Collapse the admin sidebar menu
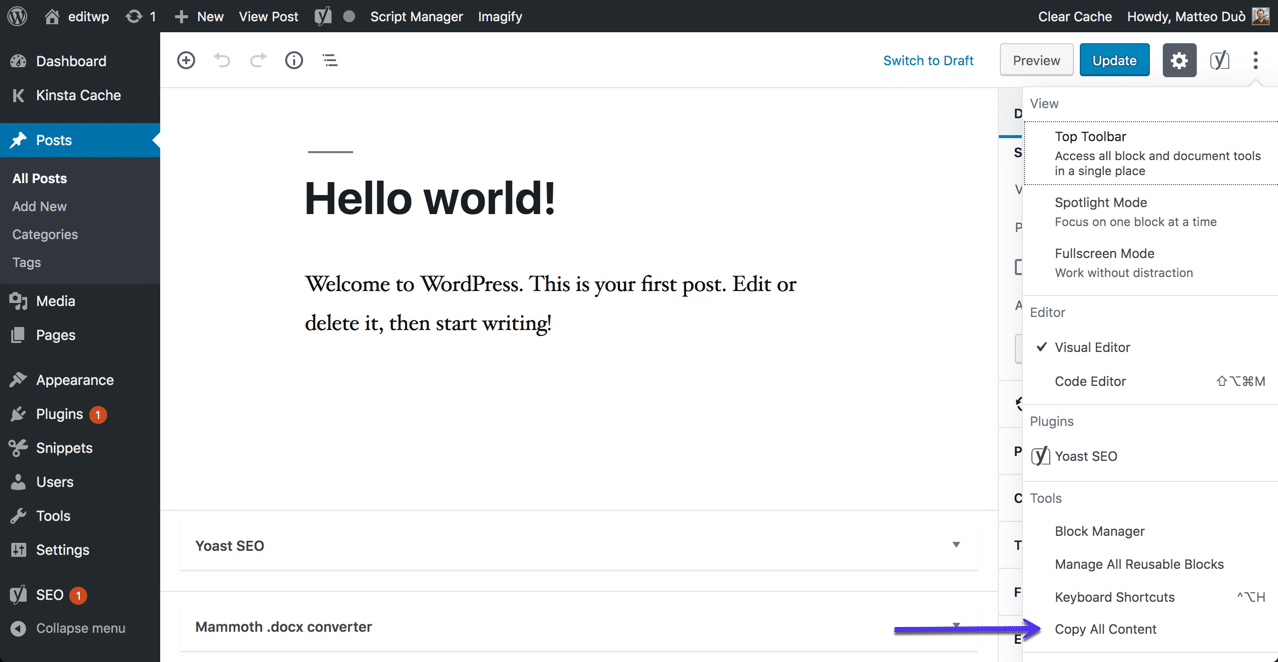The height and width of the screenshot is (662, 1278). click(80, 628)
